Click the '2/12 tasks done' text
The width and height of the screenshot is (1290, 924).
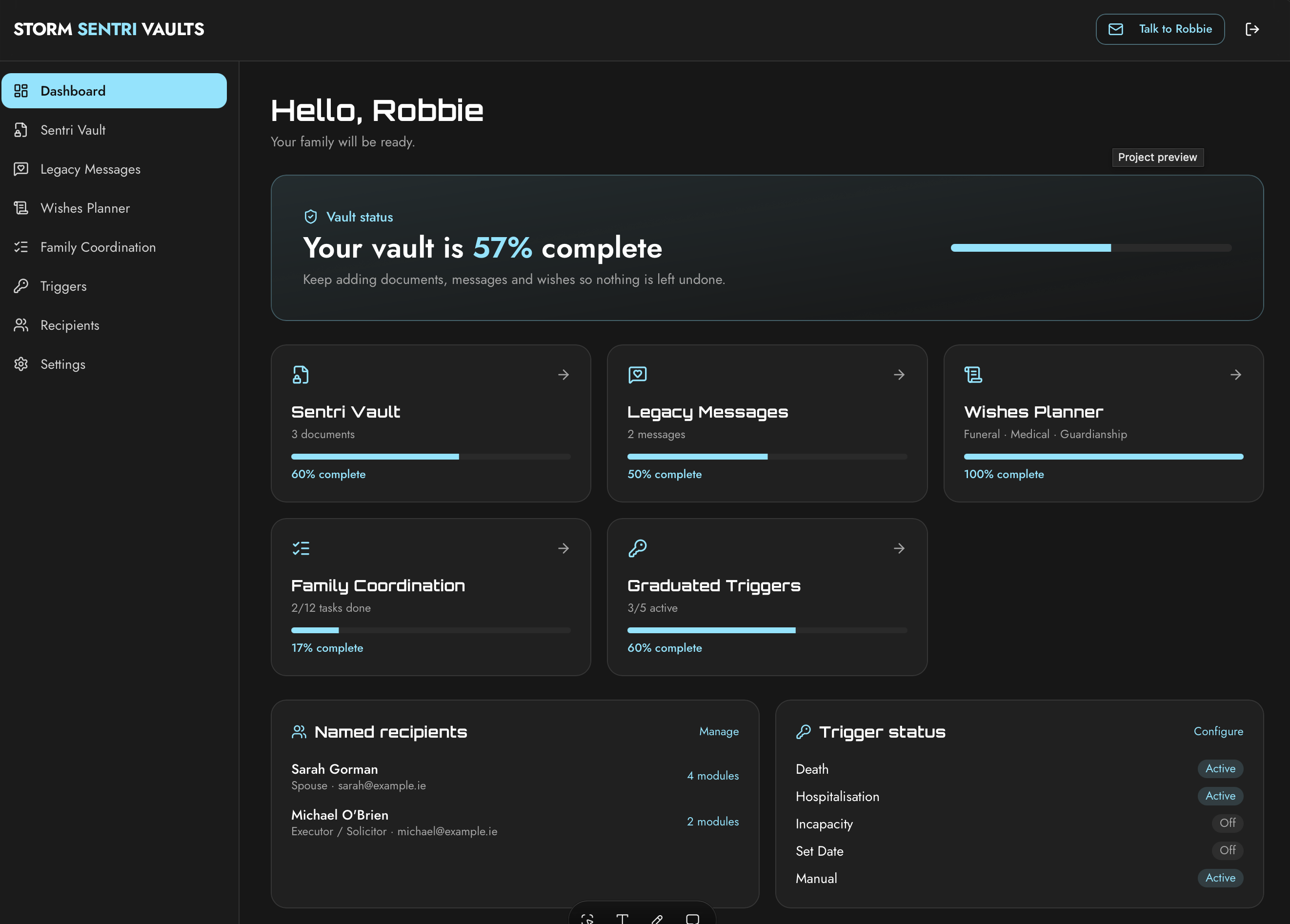331,608
